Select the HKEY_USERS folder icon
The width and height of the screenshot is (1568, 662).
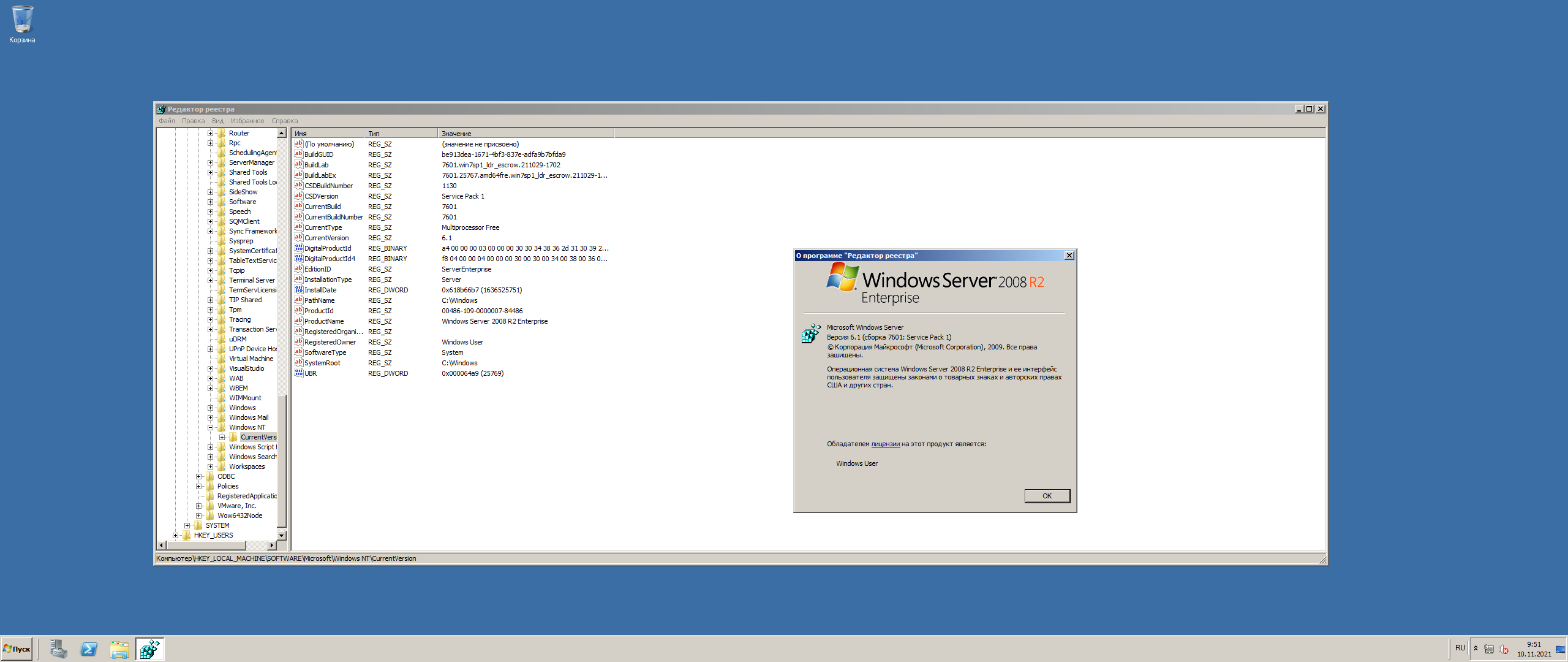coord(187,535)
